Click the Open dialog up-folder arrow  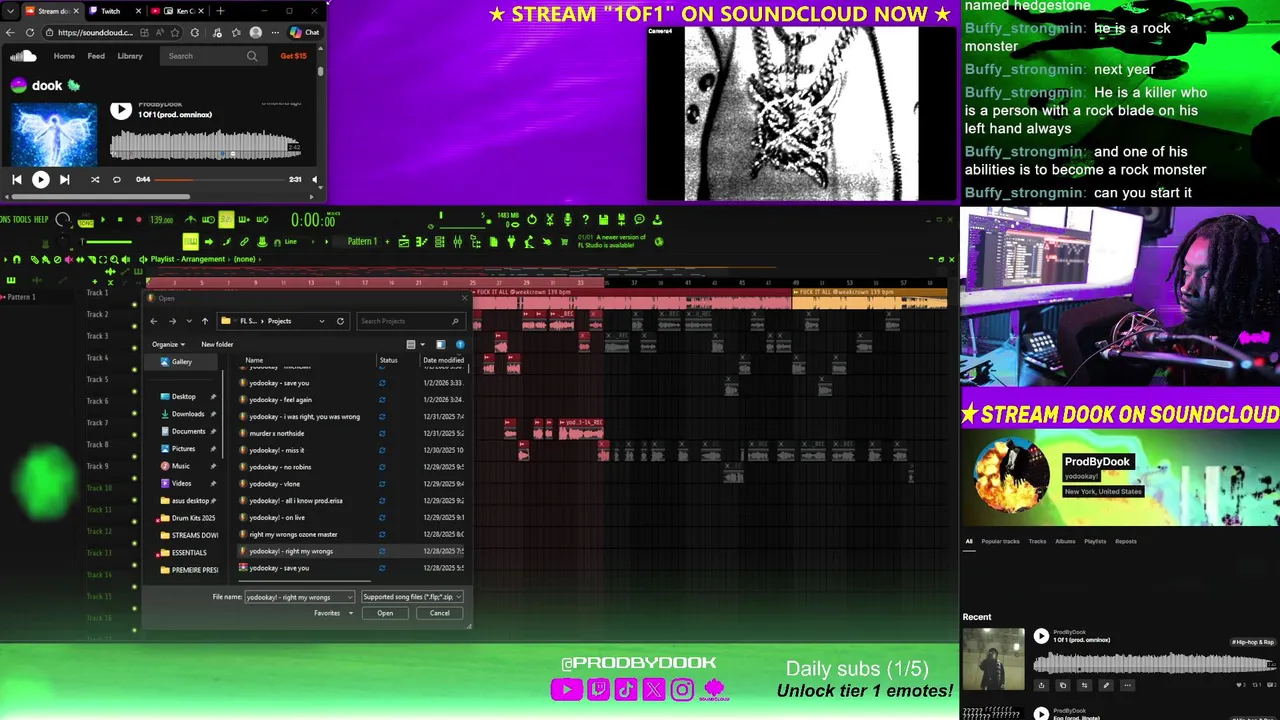(x=205, y=321)
